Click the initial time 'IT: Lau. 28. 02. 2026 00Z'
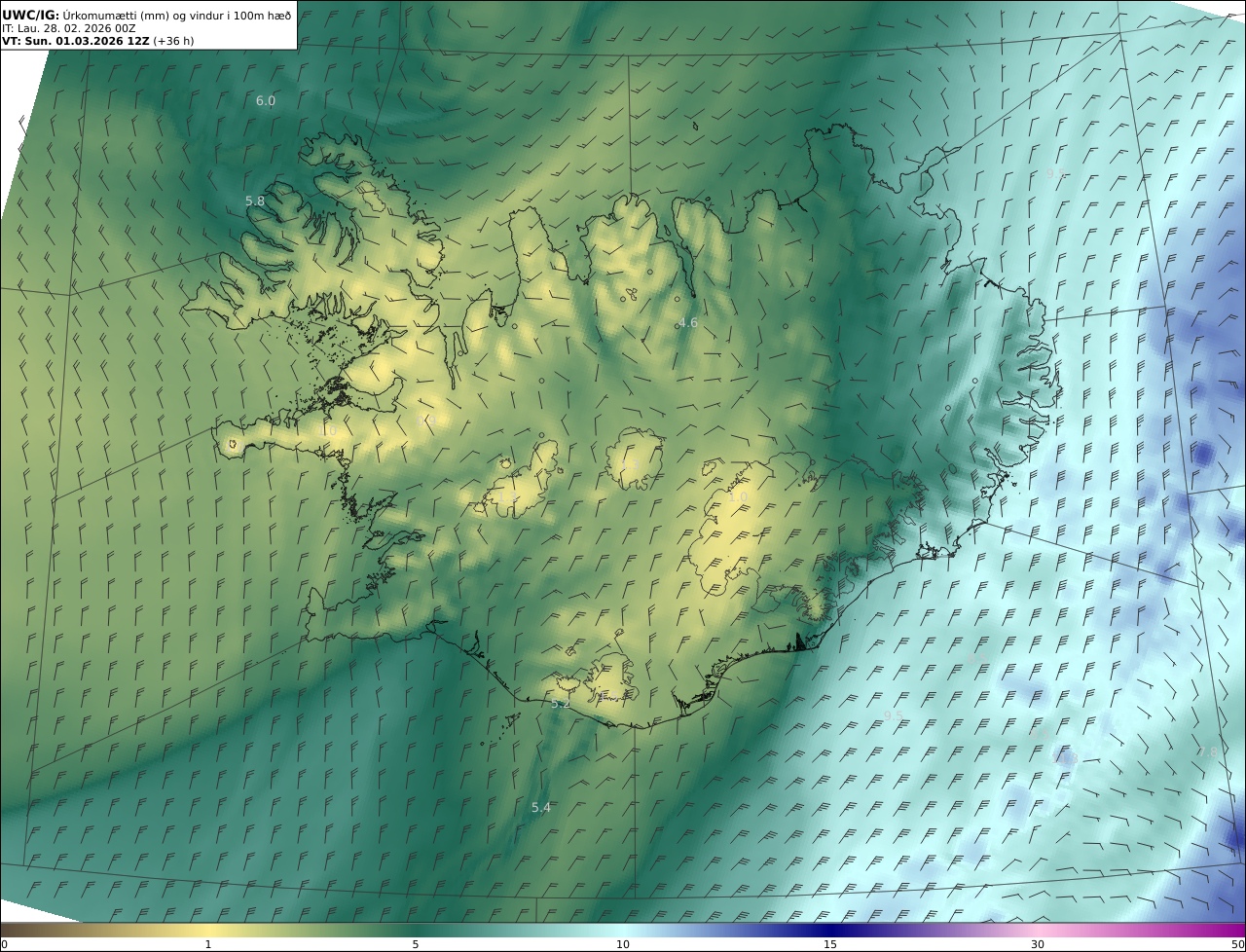The image size is (1246, 952). (69, 28)
